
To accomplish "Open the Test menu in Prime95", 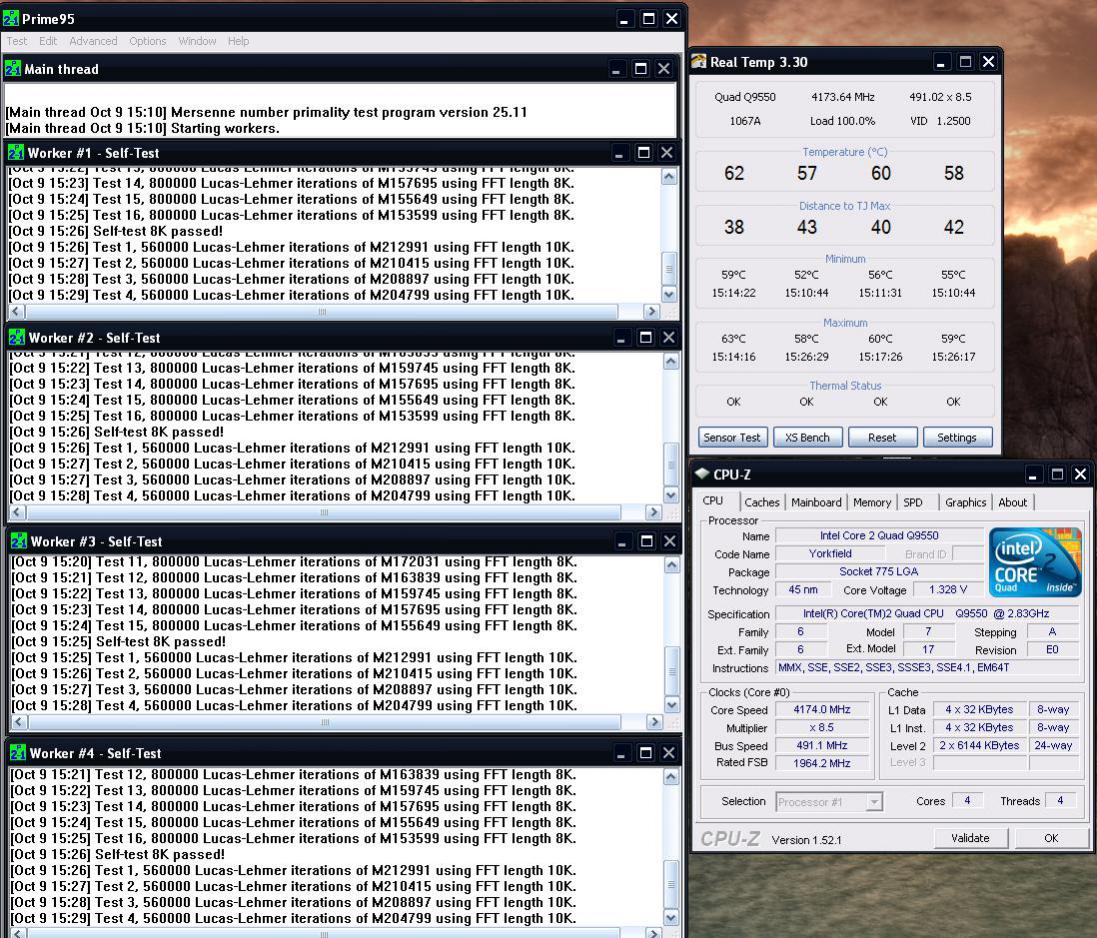I will (x=17, y=41).
